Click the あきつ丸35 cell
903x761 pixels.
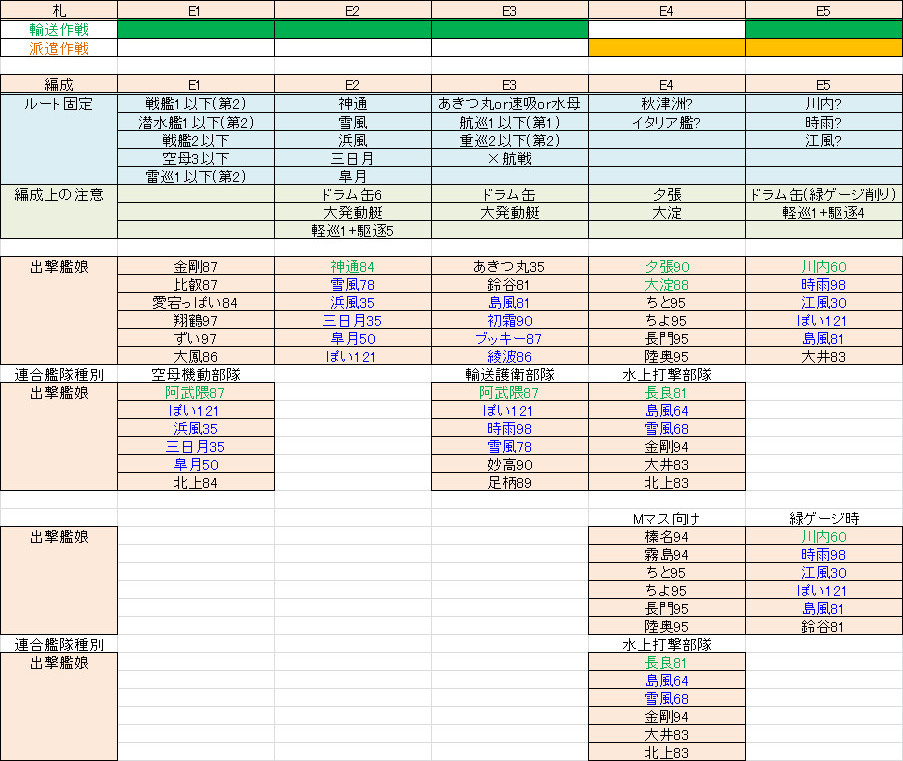point(510,266)
